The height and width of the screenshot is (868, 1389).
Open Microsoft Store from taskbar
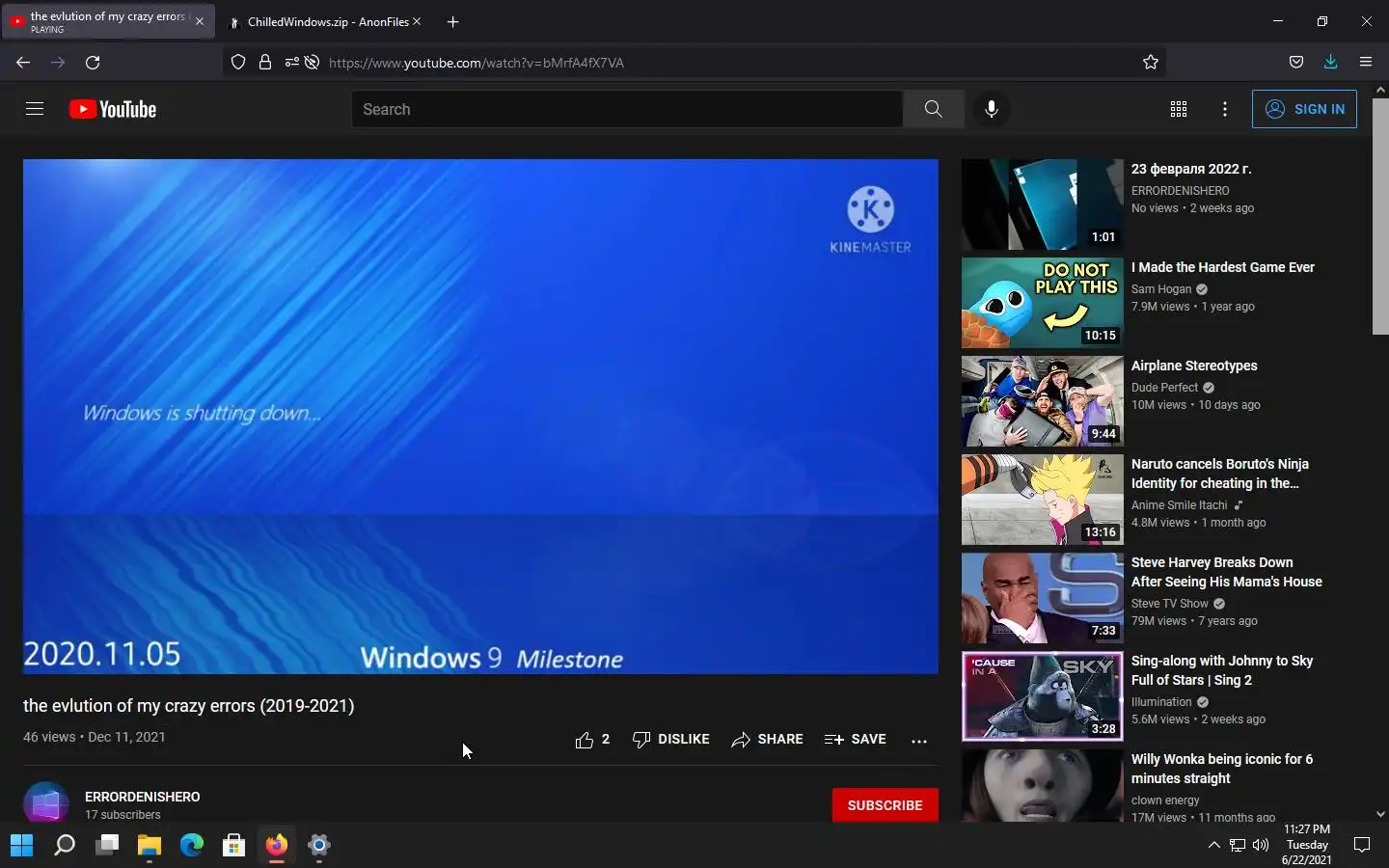[234, 846]
